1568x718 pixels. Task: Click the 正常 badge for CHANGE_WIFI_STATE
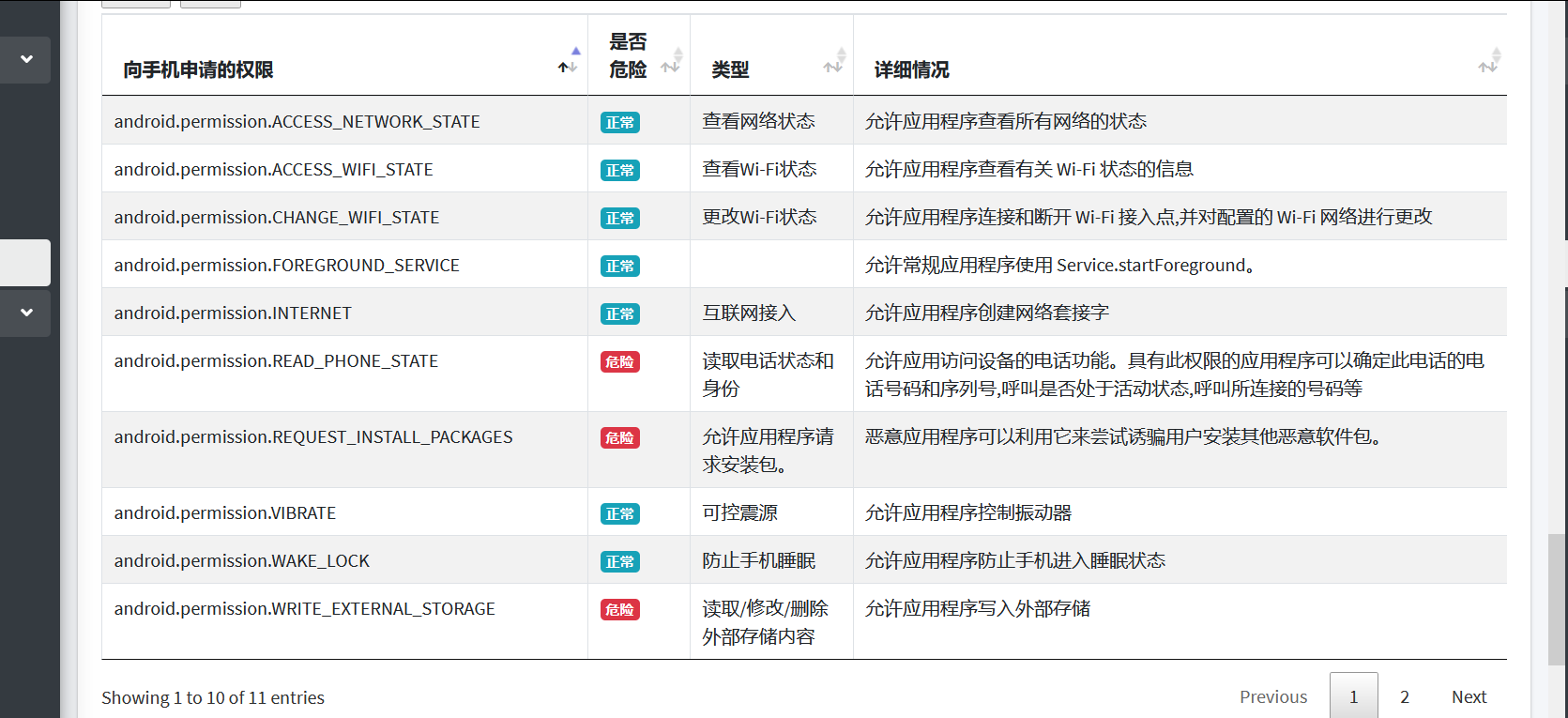[620, 218]
